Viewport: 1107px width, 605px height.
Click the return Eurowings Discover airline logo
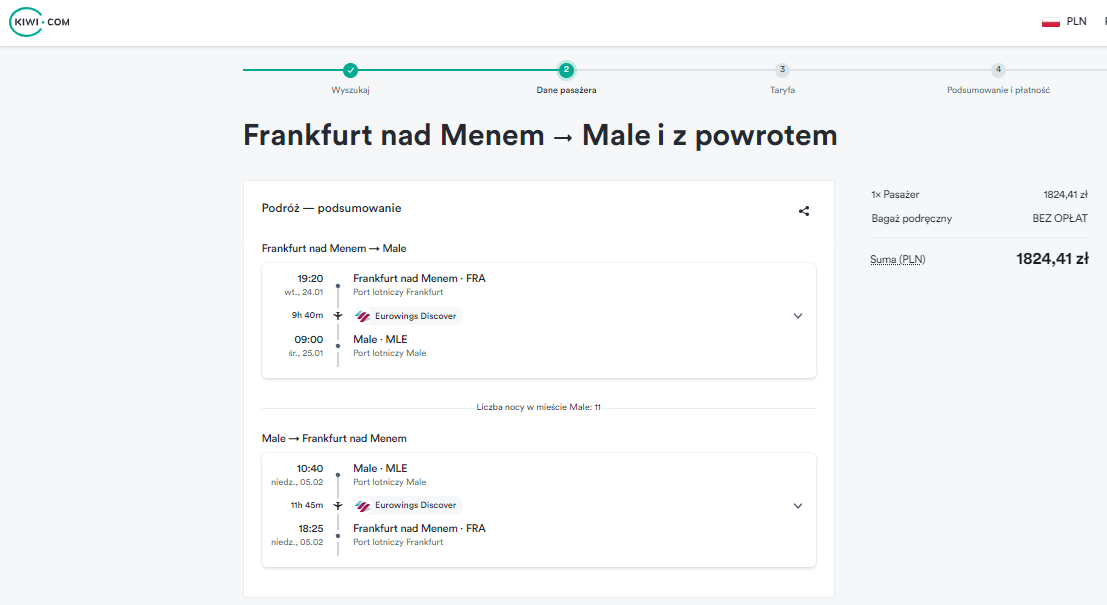coord(363,505)
